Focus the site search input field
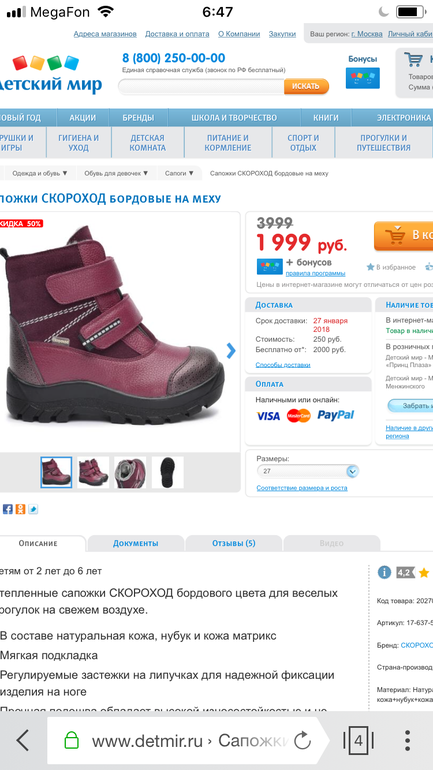Viewport: 433px width, 770px height. [201, 86]
